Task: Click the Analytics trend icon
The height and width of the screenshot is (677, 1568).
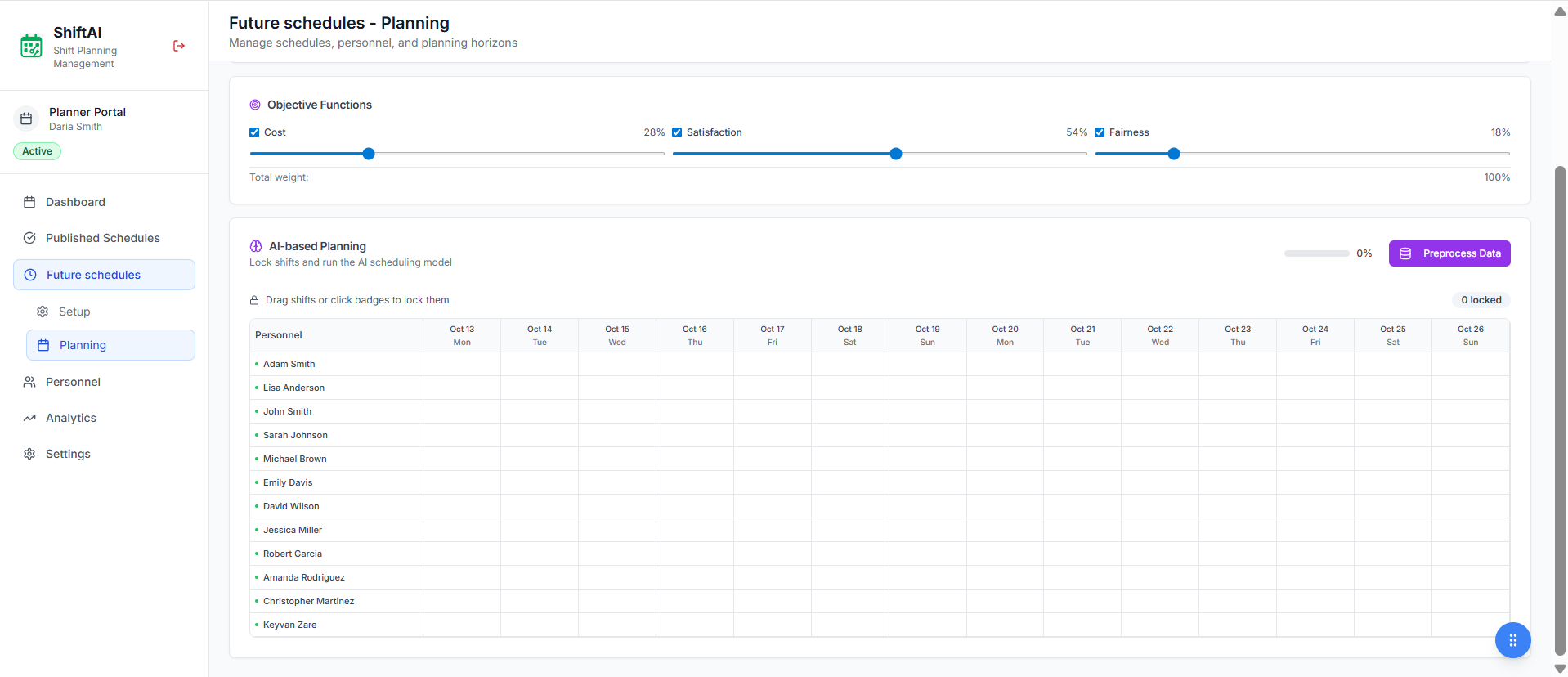Action: pyautogui.click(x=29, y=418)
